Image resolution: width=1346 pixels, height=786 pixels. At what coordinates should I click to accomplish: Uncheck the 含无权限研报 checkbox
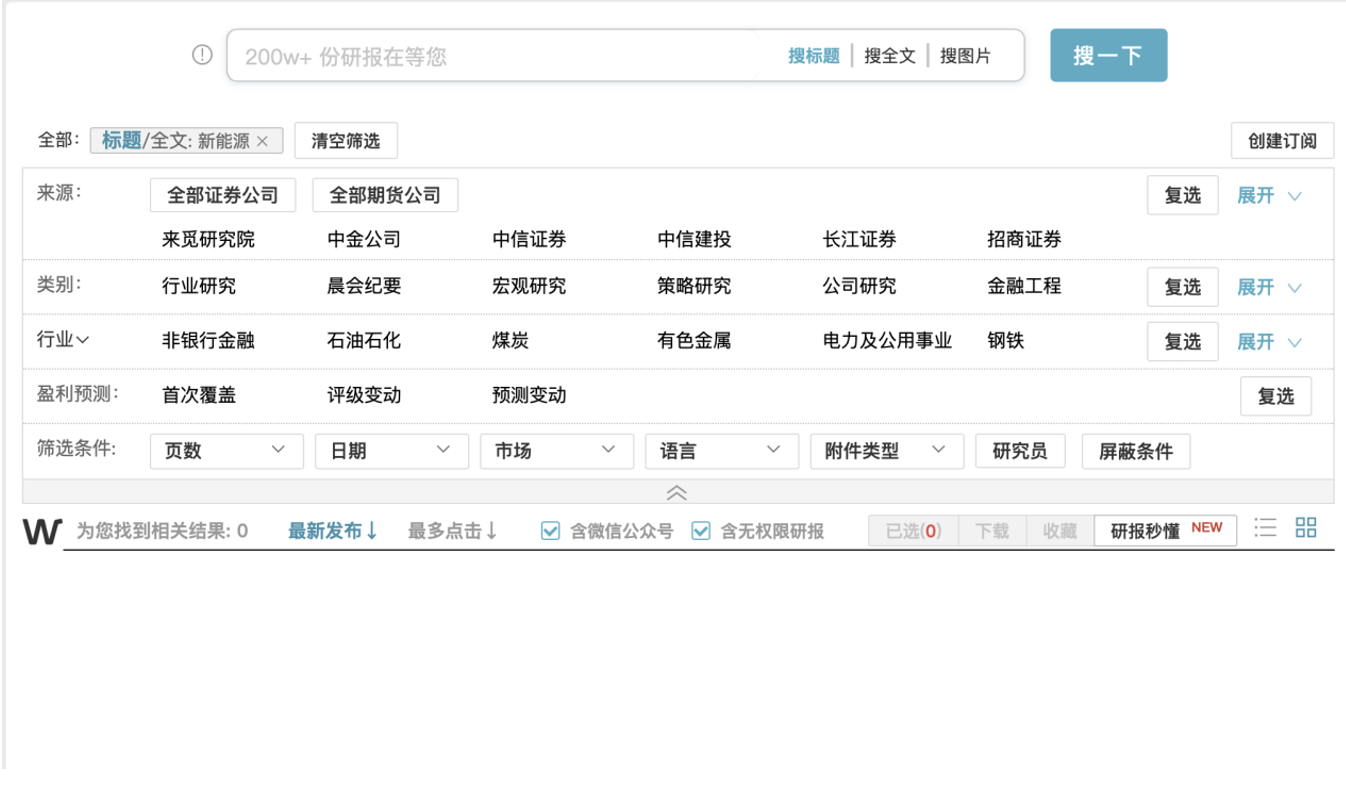point(701,531)
